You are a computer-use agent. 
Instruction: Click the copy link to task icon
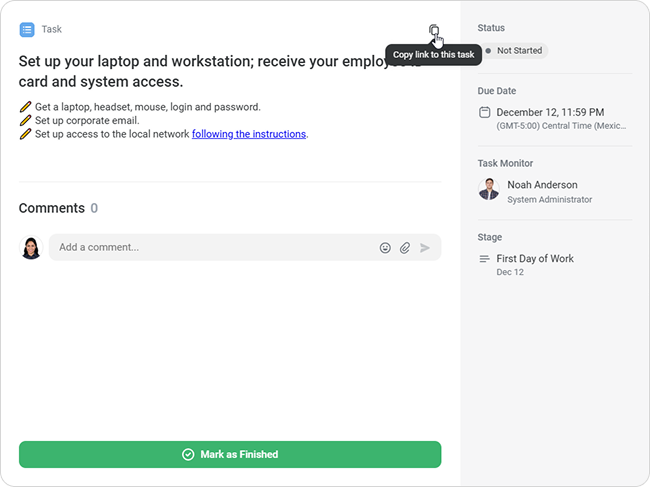pyautogui.click(x=433, y=30)
